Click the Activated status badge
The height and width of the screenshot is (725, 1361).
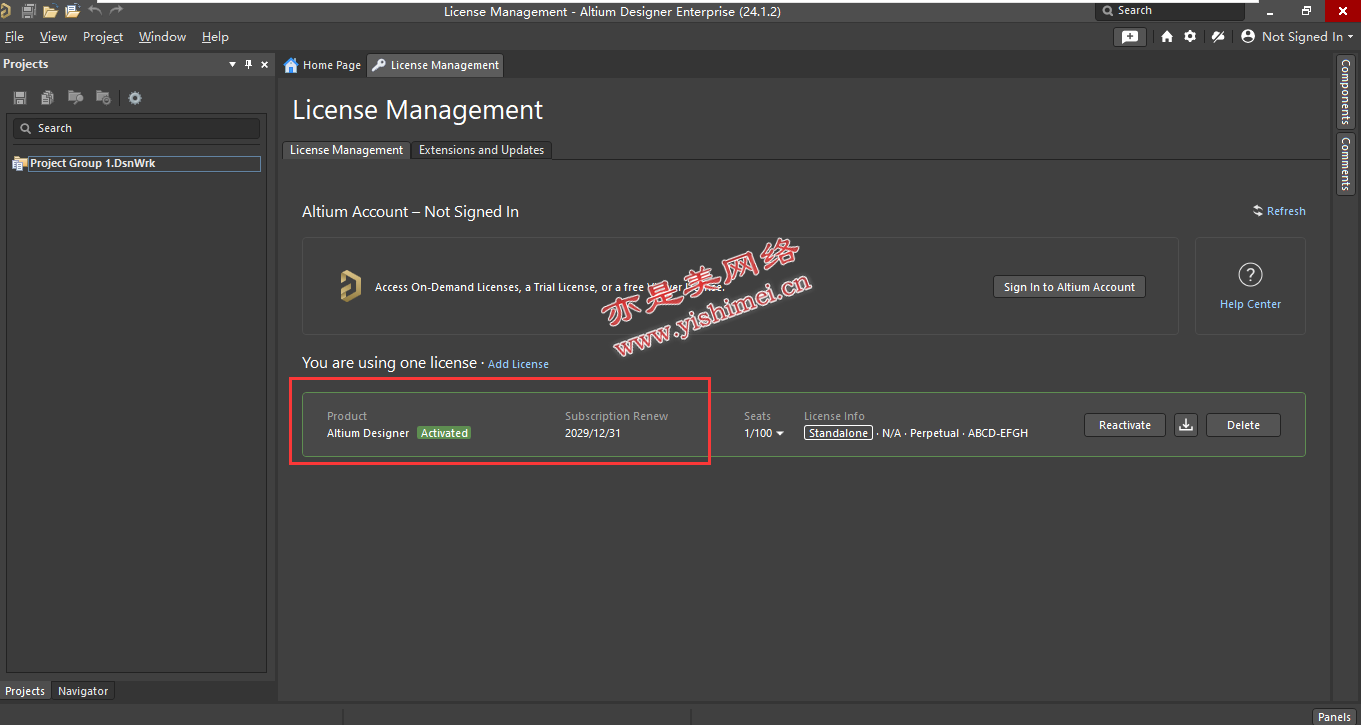[444, 433]
